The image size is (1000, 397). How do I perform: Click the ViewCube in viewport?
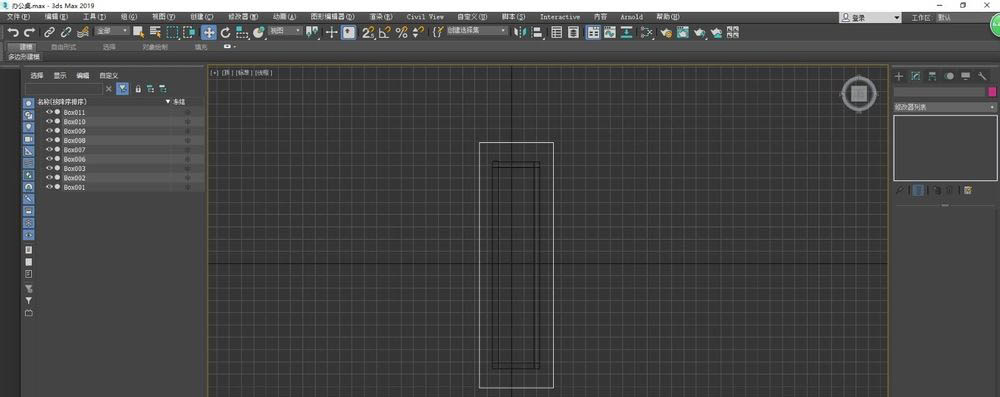[859, 94]
